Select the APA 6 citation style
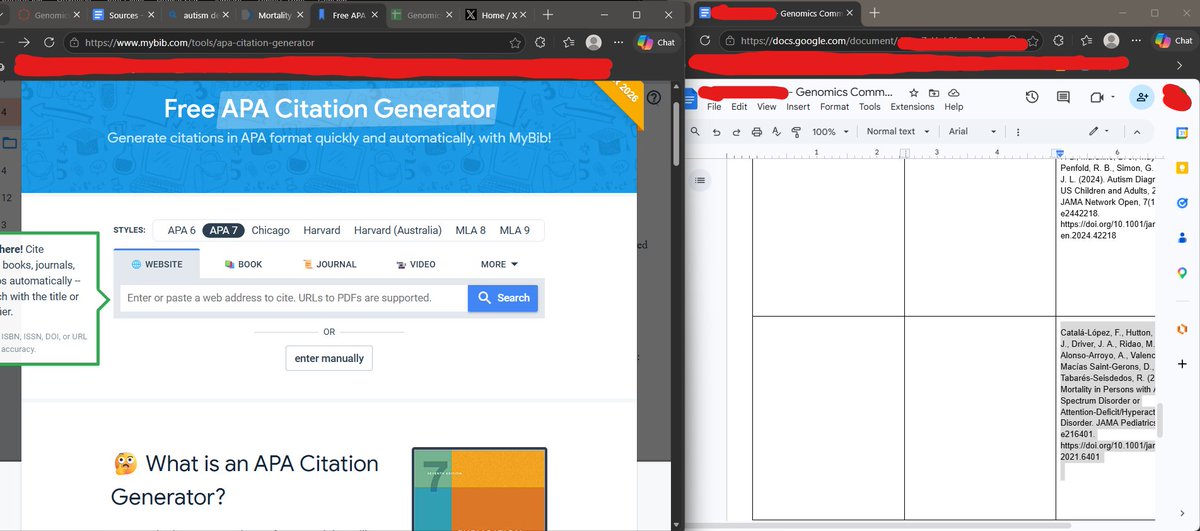The width and height of the screenshot is (1200, 531). tap(181, 230)
